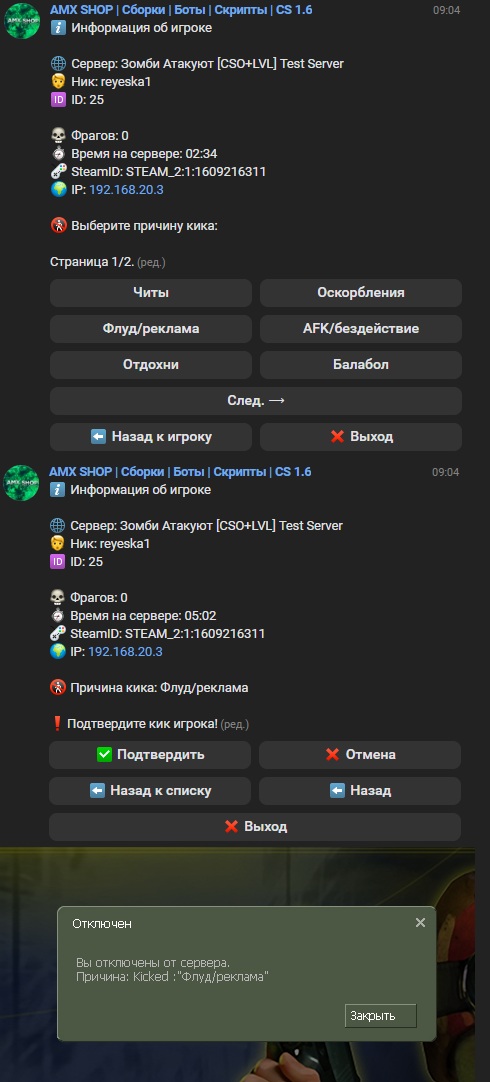Select the Балабол reason button
This screenshot has height=1082, width=490.
(x=361, y=364)
